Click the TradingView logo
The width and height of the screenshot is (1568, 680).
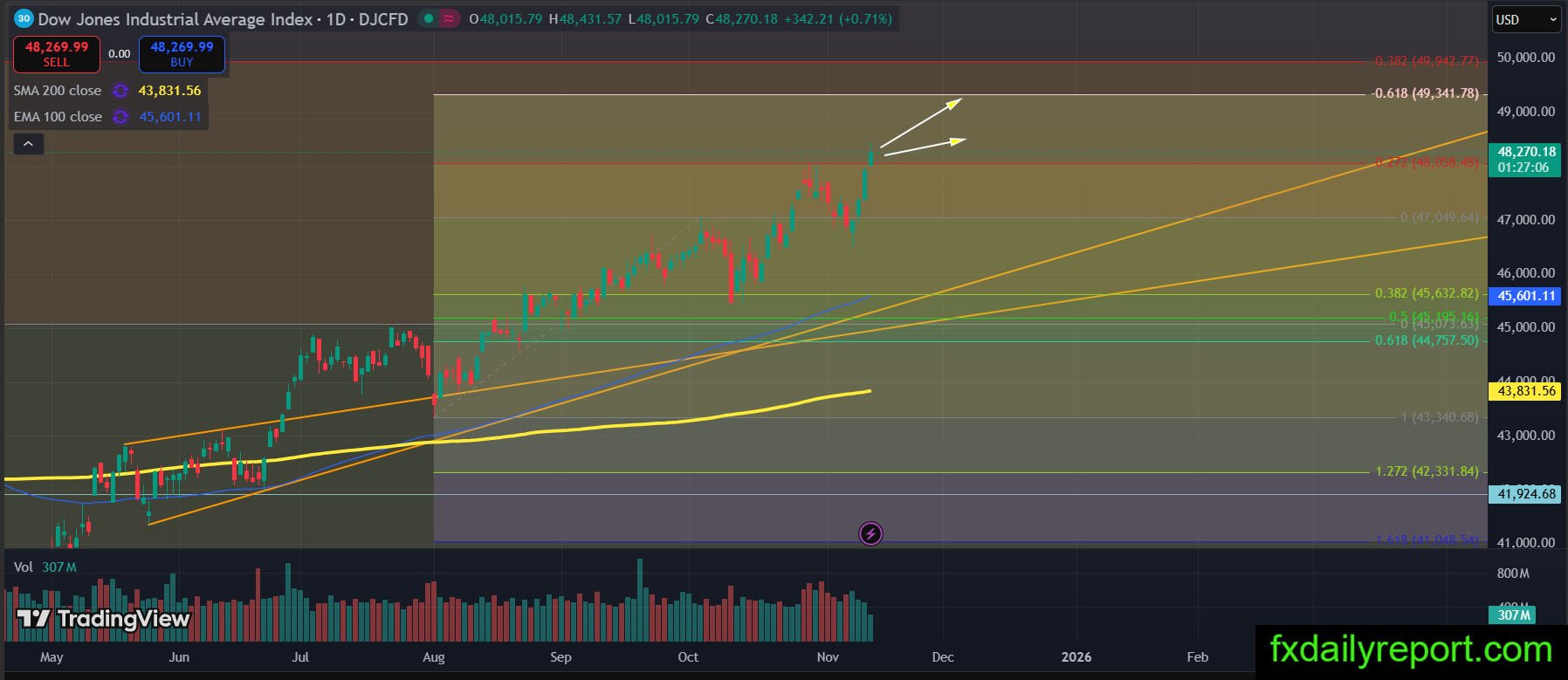tap(103, 619)
